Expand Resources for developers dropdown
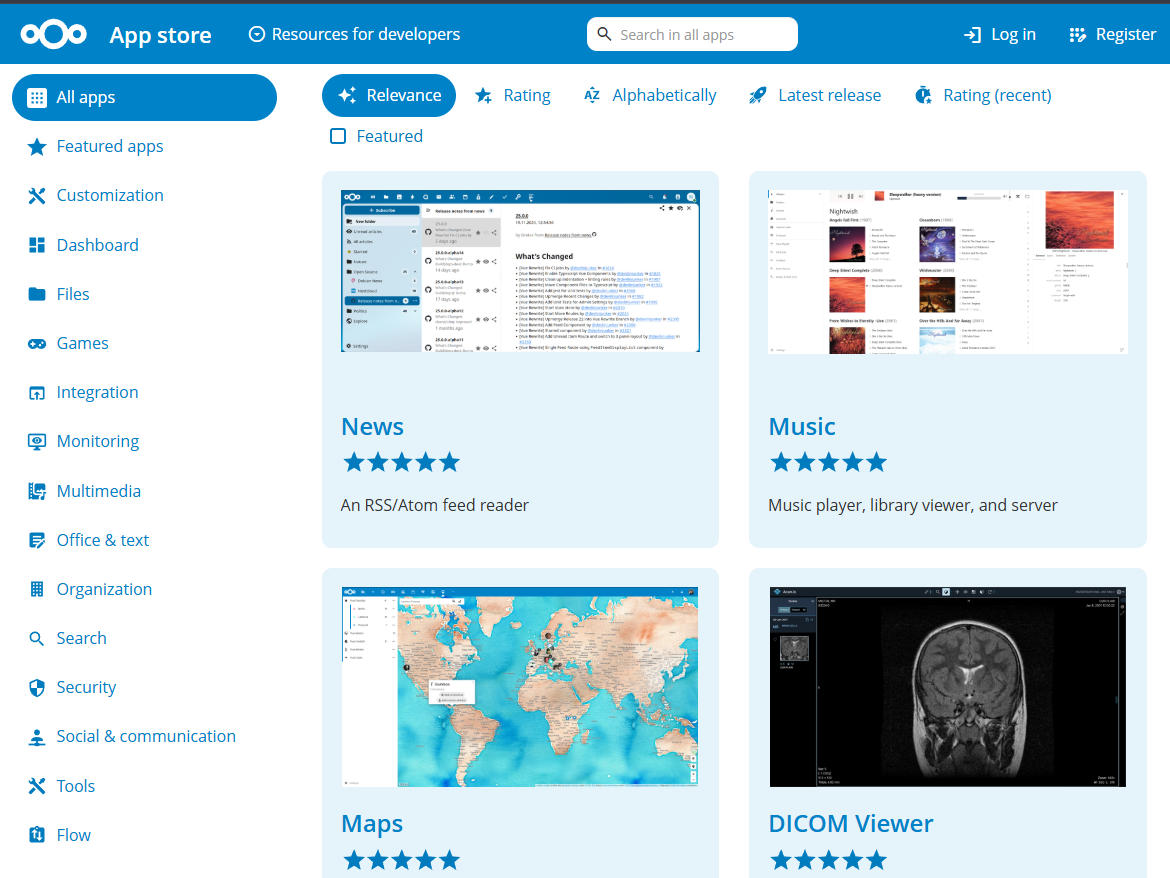 click(x=354, y=34)
